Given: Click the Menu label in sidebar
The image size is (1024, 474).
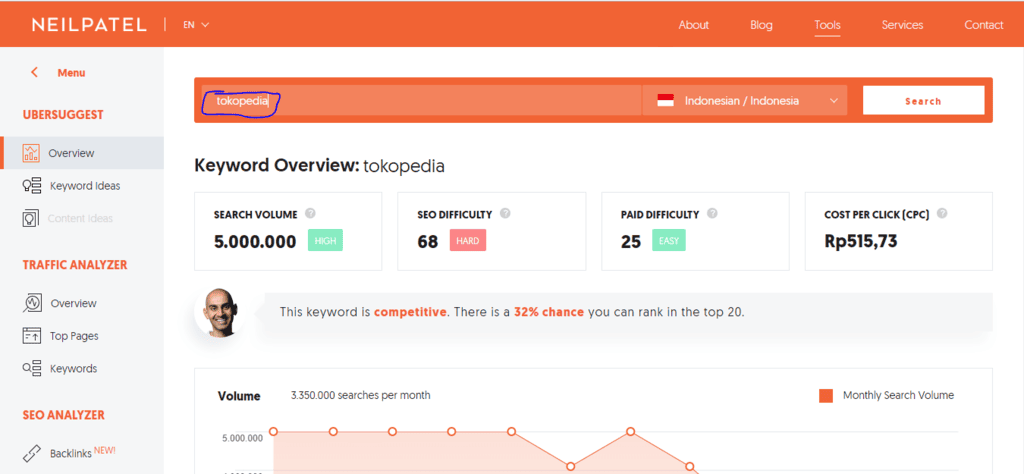Looking at the screenshot, I should click(71, 72).
